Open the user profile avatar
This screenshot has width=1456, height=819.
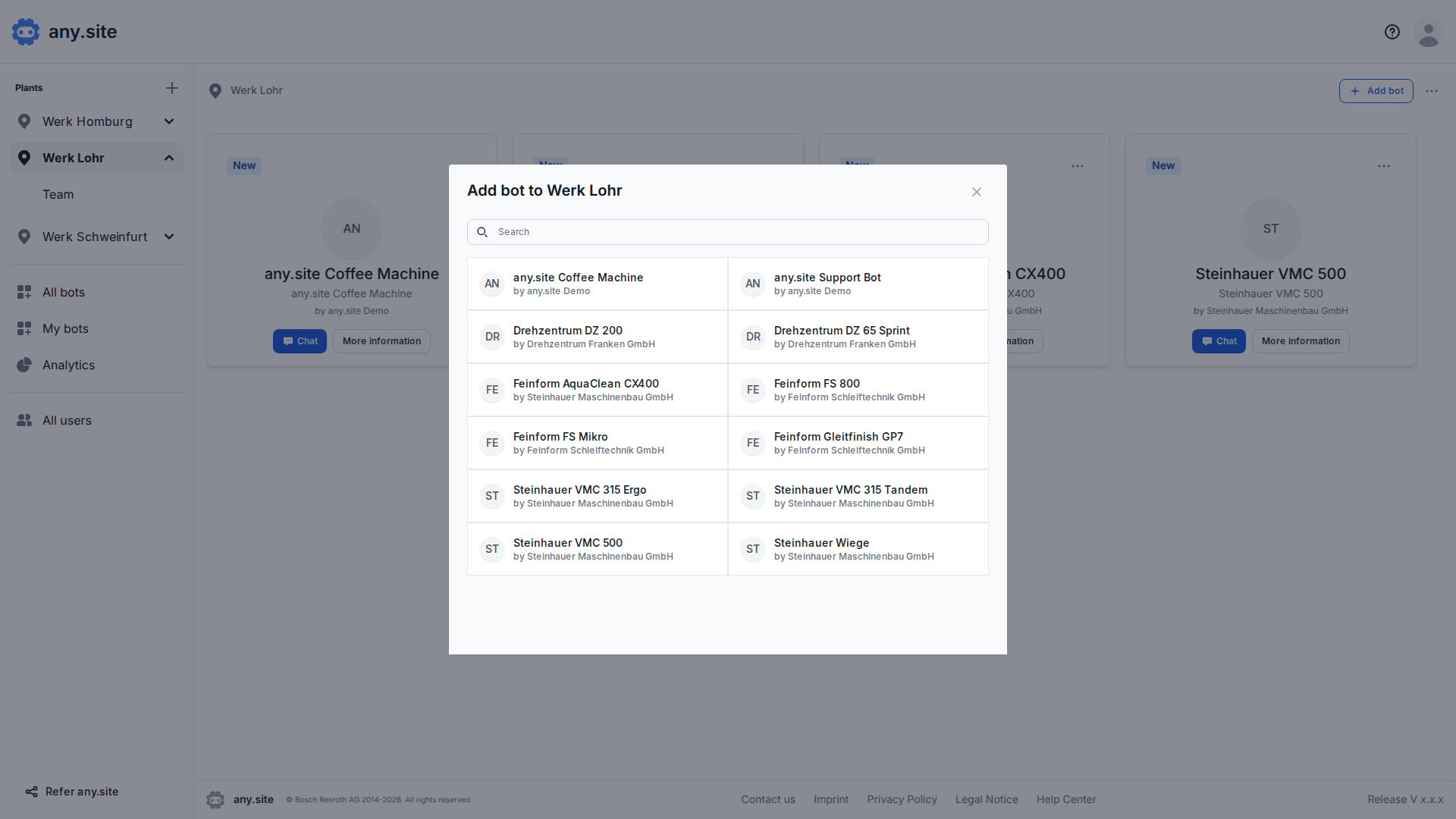(1429, 32)
